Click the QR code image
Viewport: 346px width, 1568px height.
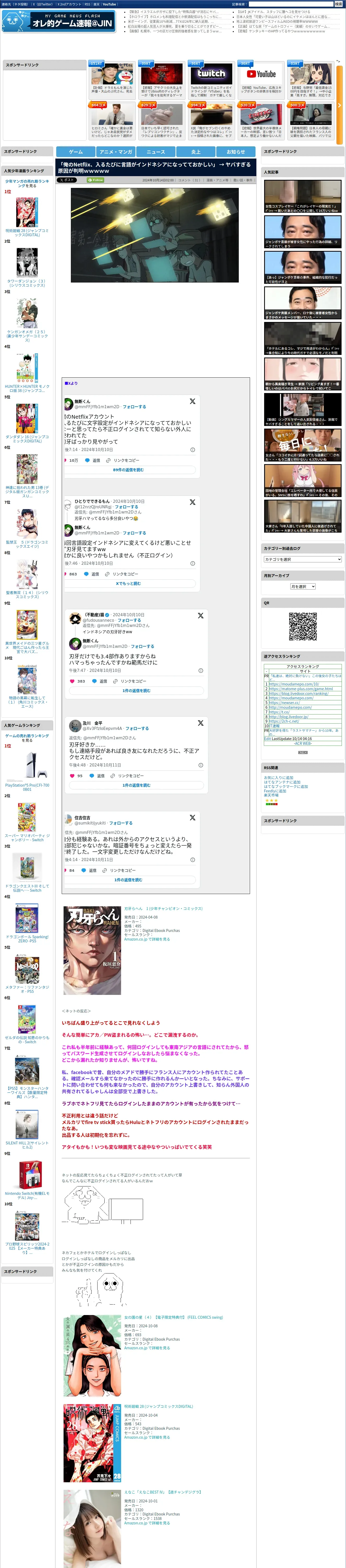click(x=303, y=626)
